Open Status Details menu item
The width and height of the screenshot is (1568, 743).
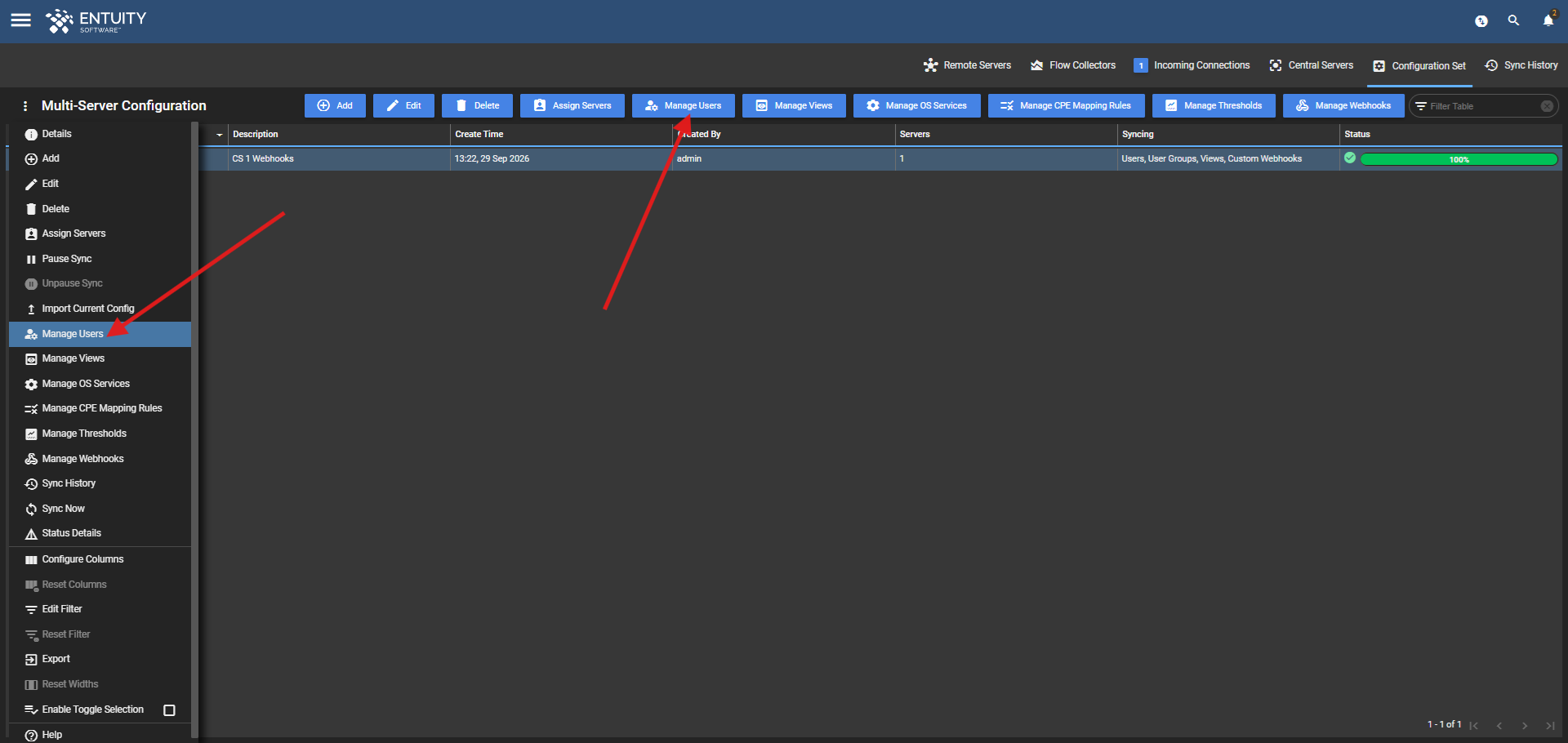100,533
